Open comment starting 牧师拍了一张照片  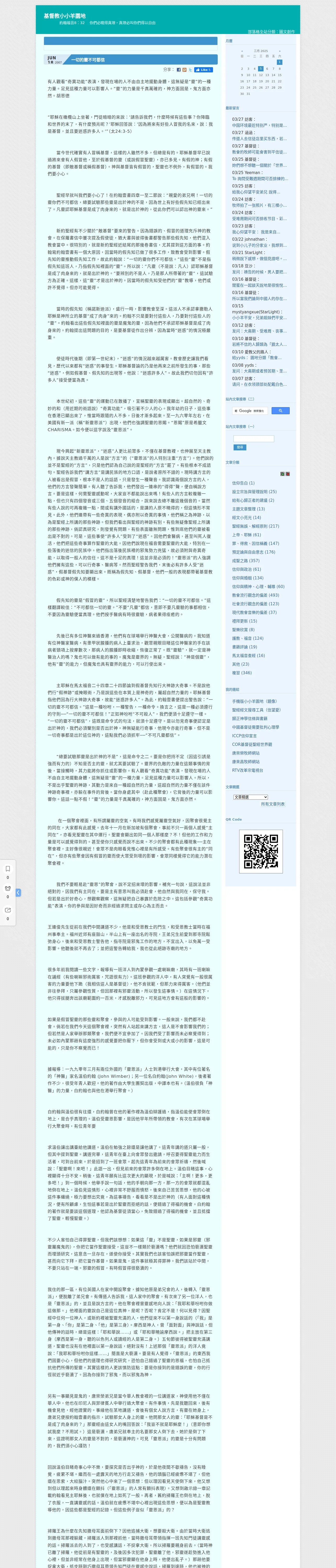(x=259, y=206)
